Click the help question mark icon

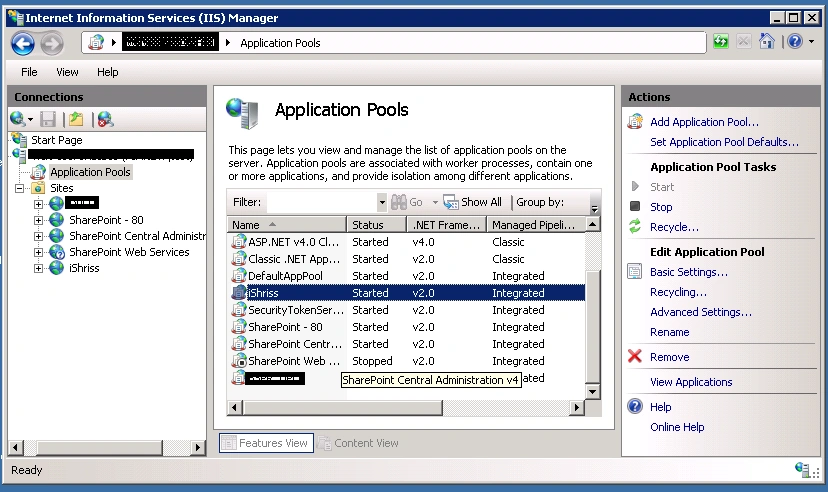pos(795,41)
